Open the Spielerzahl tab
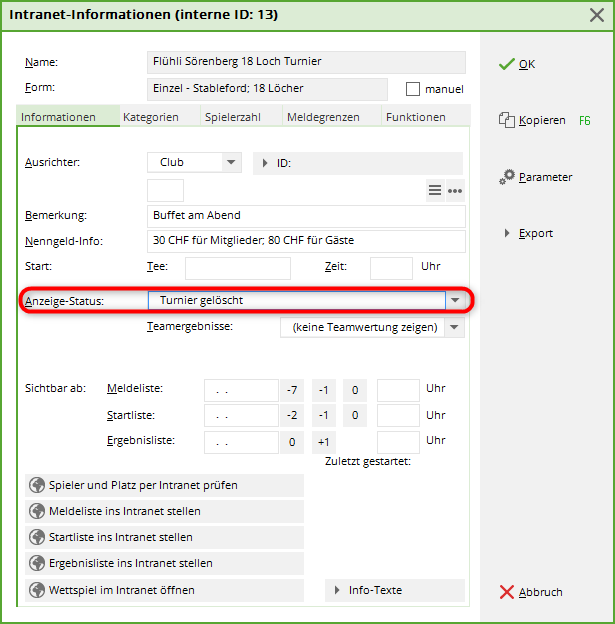This screenshot has width=615, height=624. (241, 116)
